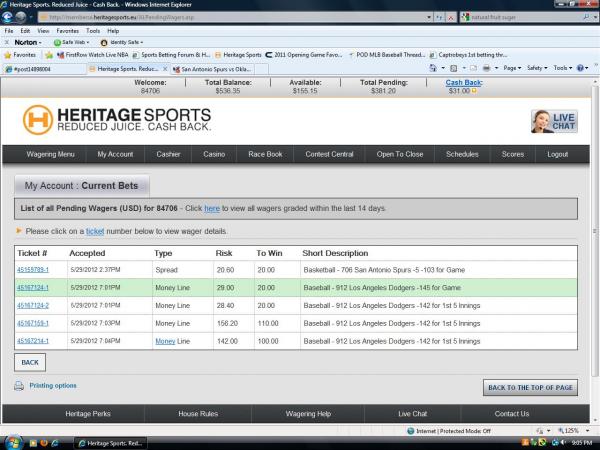Click the BACK button below the table
The image size is (600, 450).
[30, 362]
